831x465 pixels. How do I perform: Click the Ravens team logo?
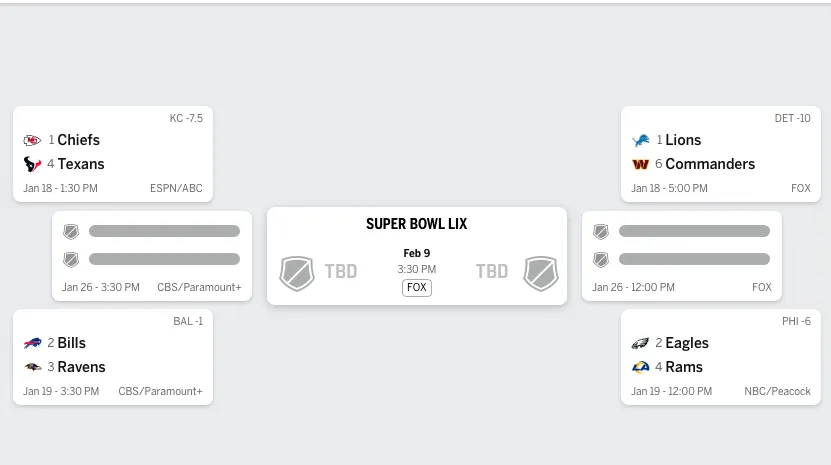(x=33, y=368)
